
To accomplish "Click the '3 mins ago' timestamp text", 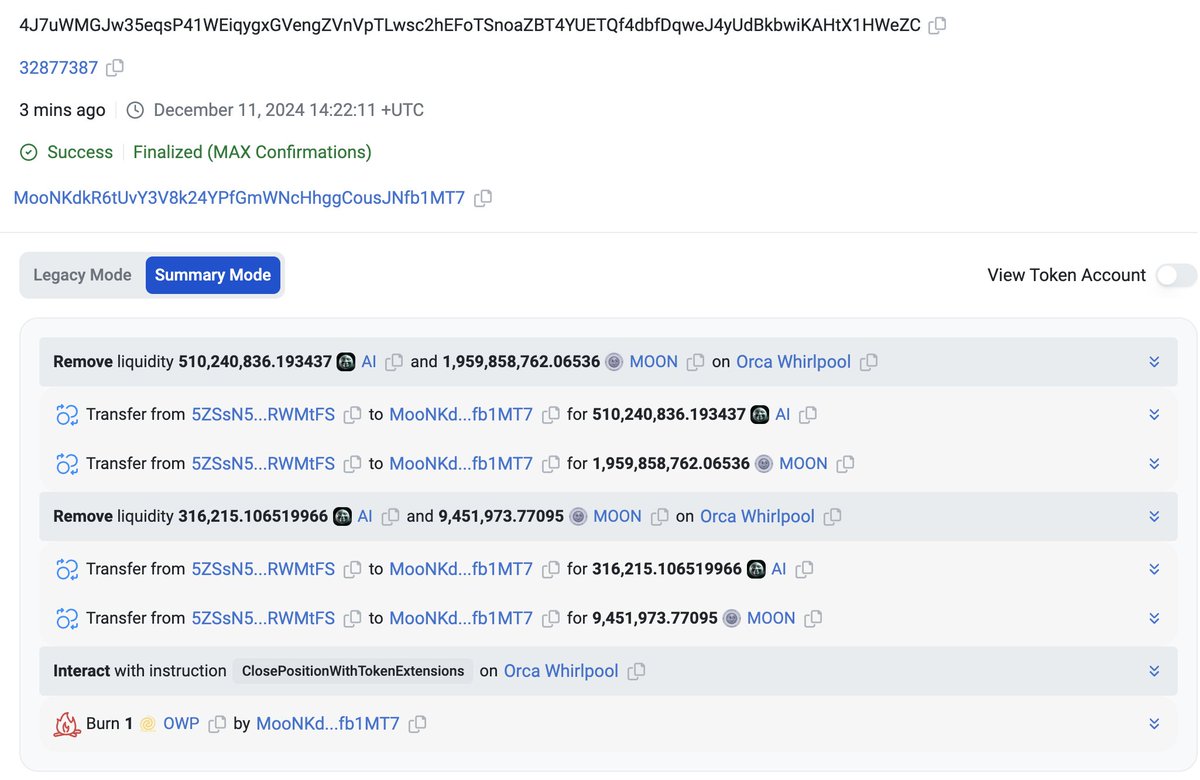I will coord(62,110).
